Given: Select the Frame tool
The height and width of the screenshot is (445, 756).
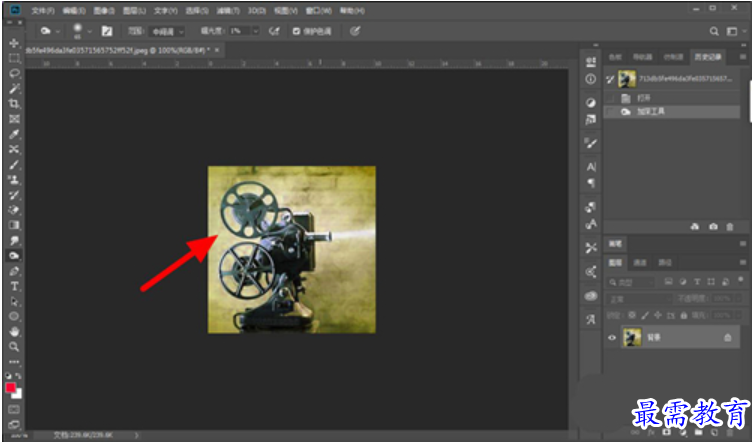Looking at the screenshot, I should (14, 119).
